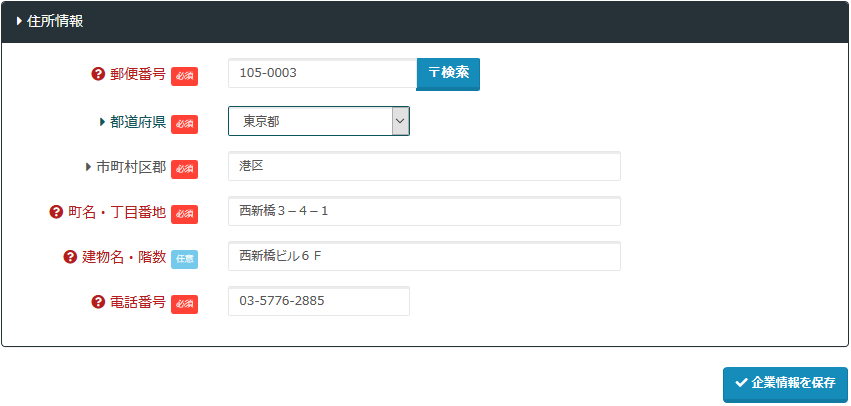Click the 必須 badge next to 郵便番号
851x406 pixels.
click(184, 76)
